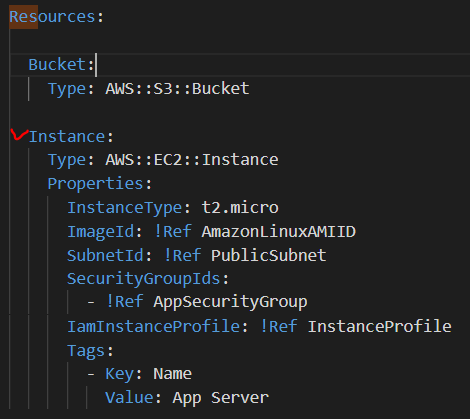
Task: Click 'AmazonLinuxAMIID' reference
Action: click(x=279, y=231)
